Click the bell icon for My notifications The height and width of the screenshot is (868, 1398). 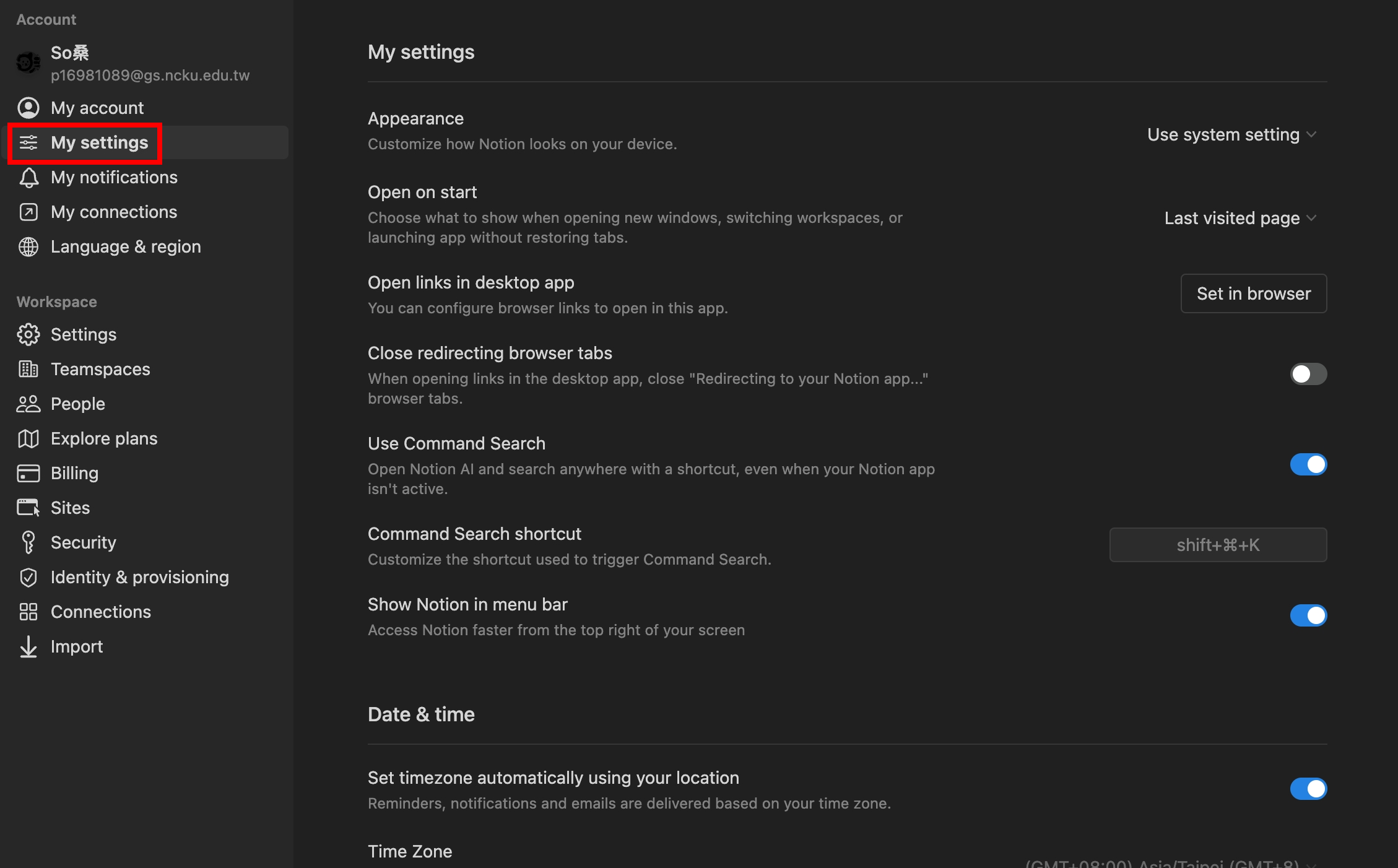(x=28, y=178)
